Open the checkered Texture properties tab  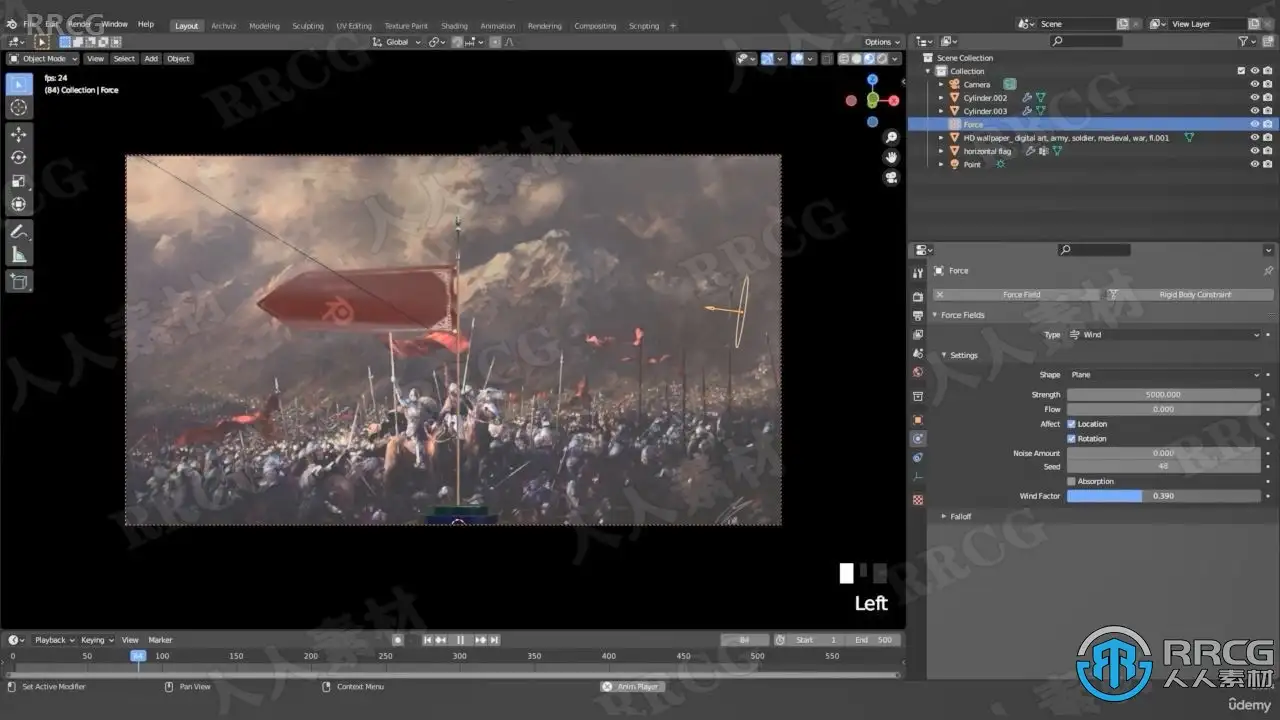(x=918, y=500)
